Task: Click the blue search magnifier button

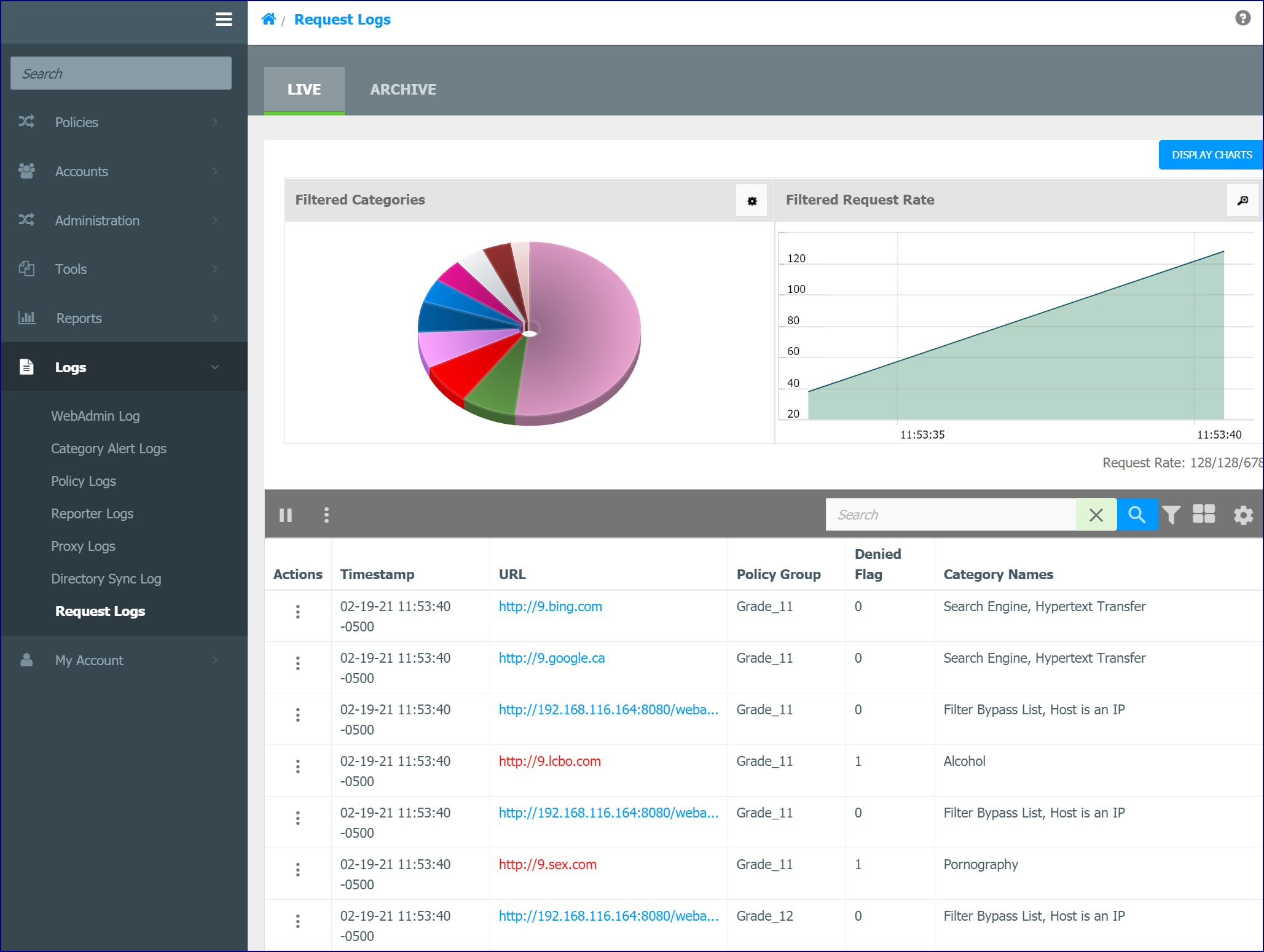Action: (1137, 515)
